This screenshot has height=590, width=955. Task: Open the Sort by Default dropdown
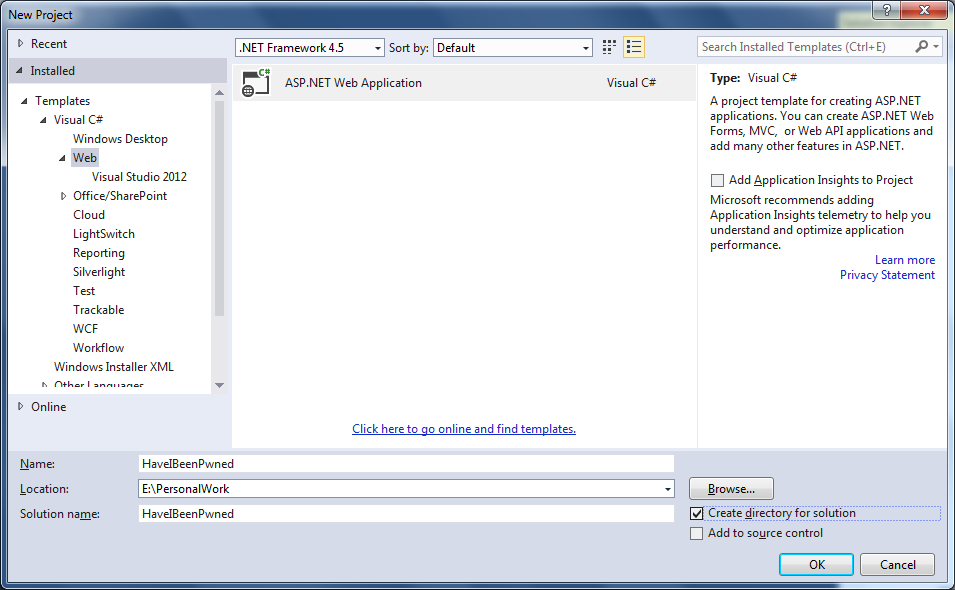click(x=513, y=47)
